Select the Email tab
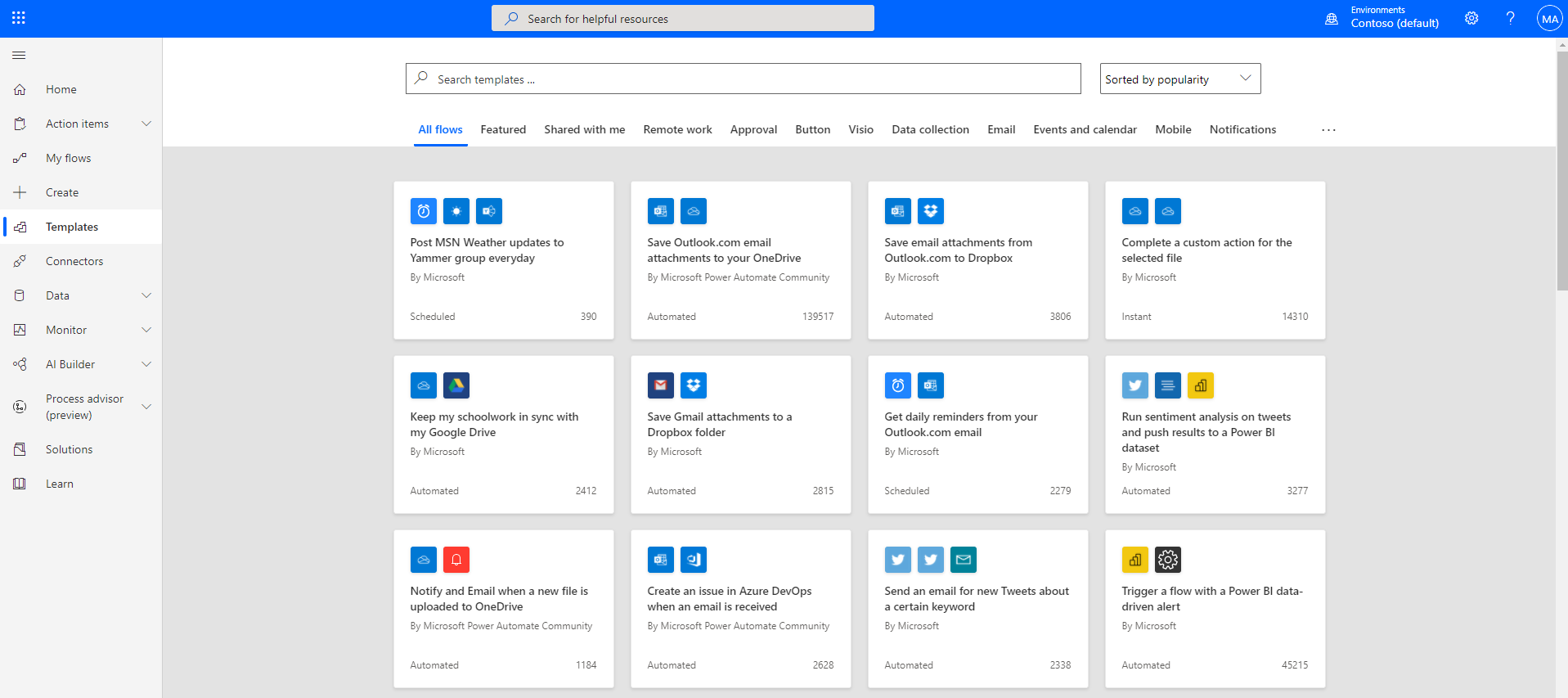The width and height of the screenshot is (1568, 698). click(1001, 129)
